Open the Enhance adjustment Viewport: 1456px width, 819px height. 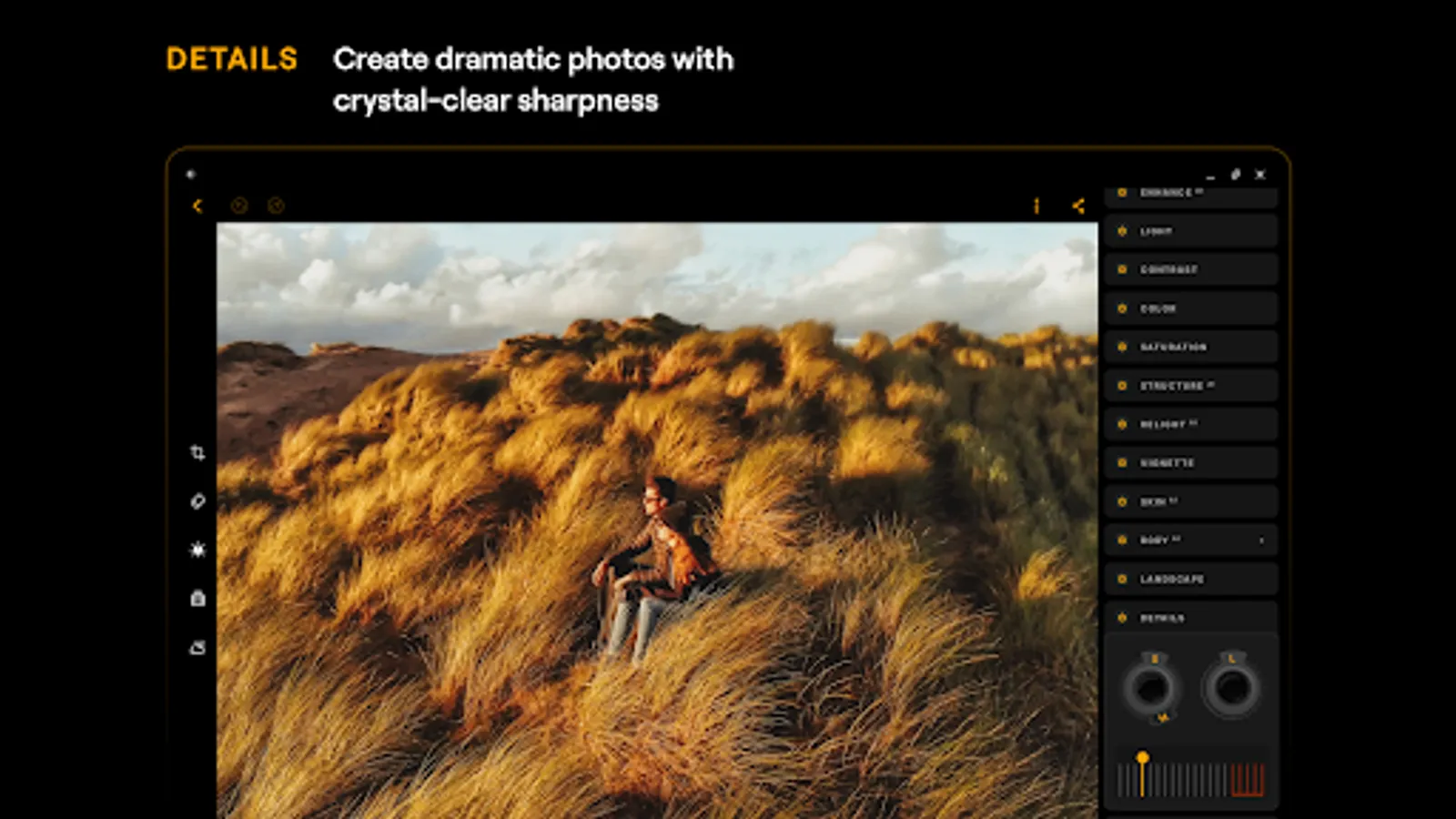pyautogui.click(x=1190, y=193)
